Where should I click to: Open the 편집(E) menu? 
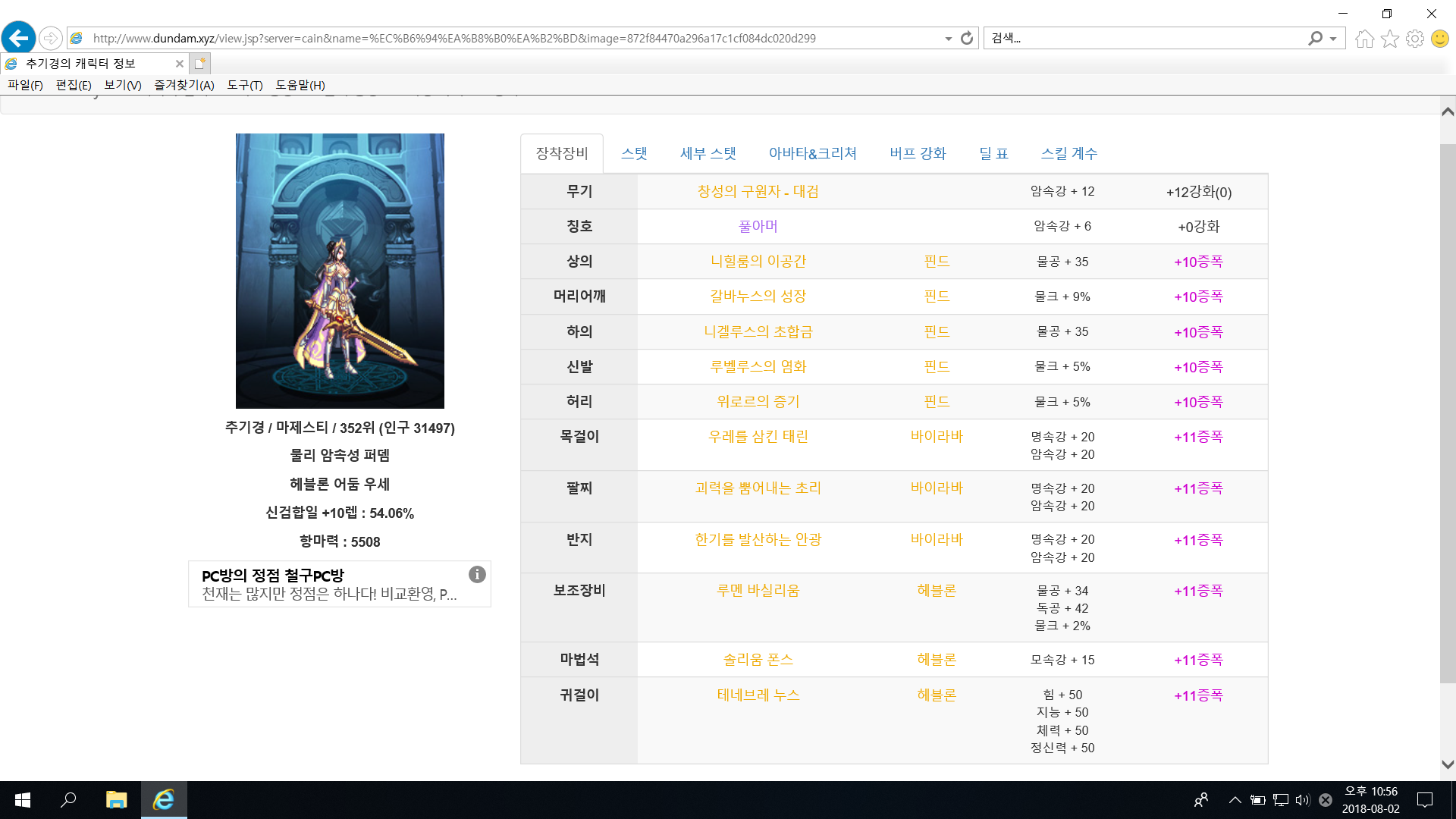click(74, 85)
